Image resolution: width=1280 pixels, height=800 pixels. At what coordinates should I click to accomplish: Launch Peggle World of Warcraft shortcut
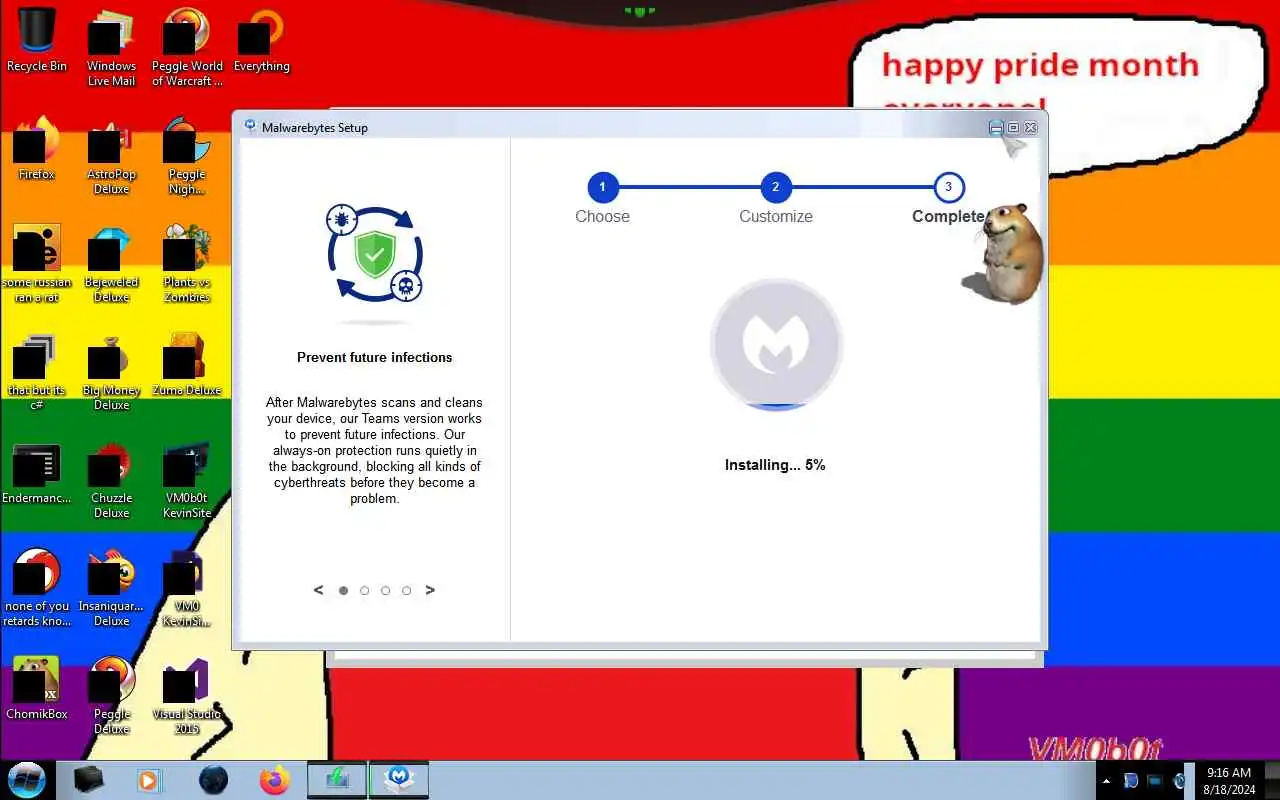(x=187, y=48)
